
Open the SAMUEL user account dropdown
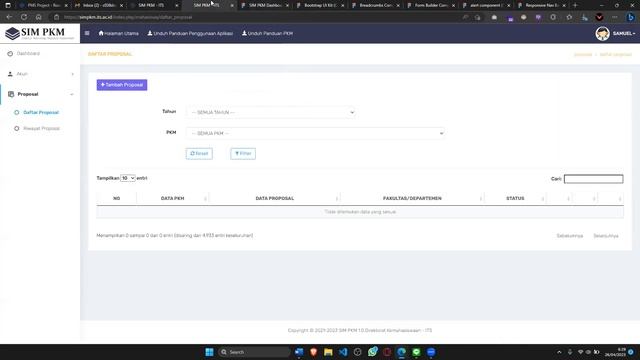coord(624,33)
